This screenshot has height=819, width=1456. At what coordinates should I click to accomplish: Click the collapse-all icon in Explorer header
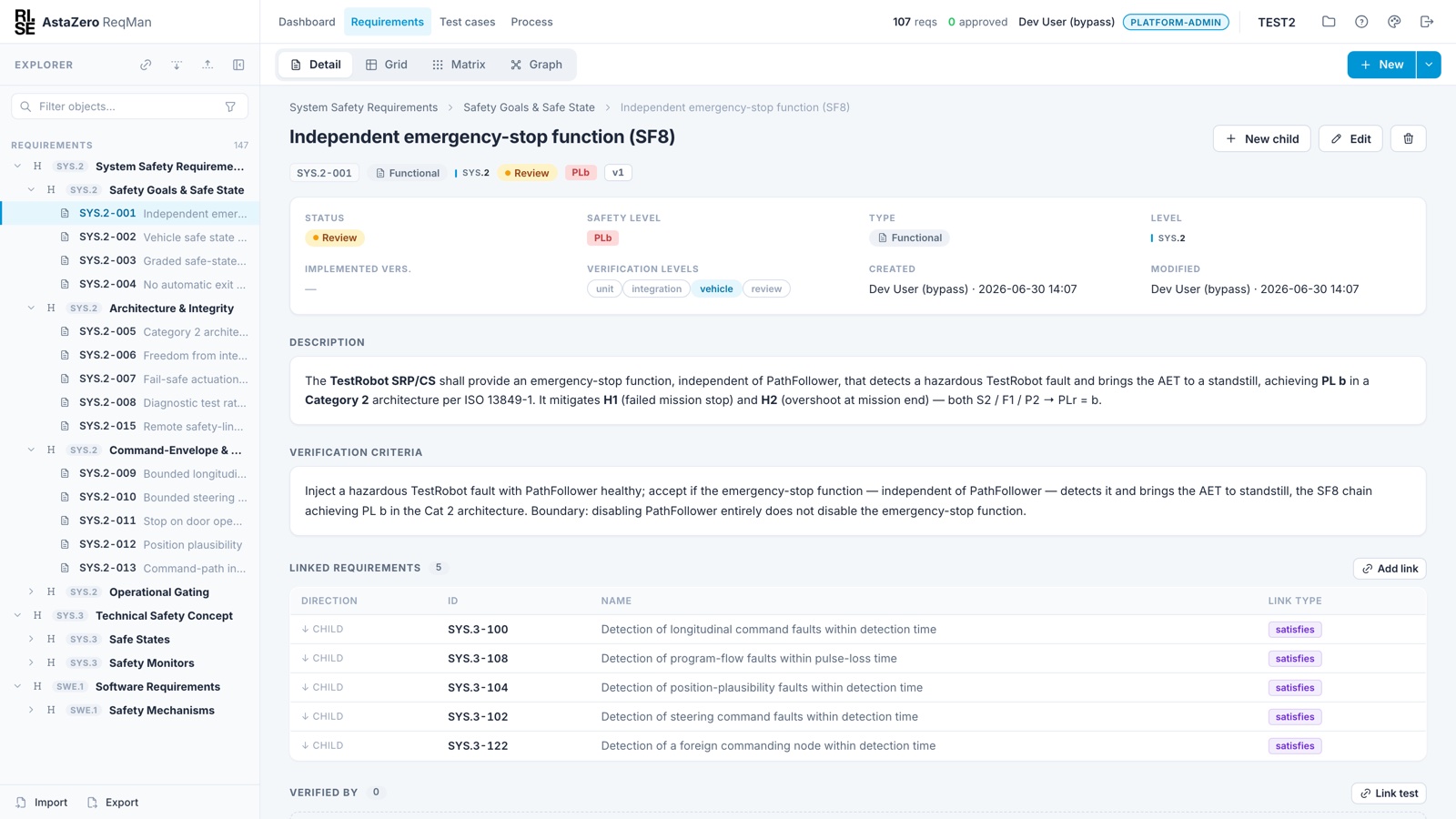tap(207, 65)
